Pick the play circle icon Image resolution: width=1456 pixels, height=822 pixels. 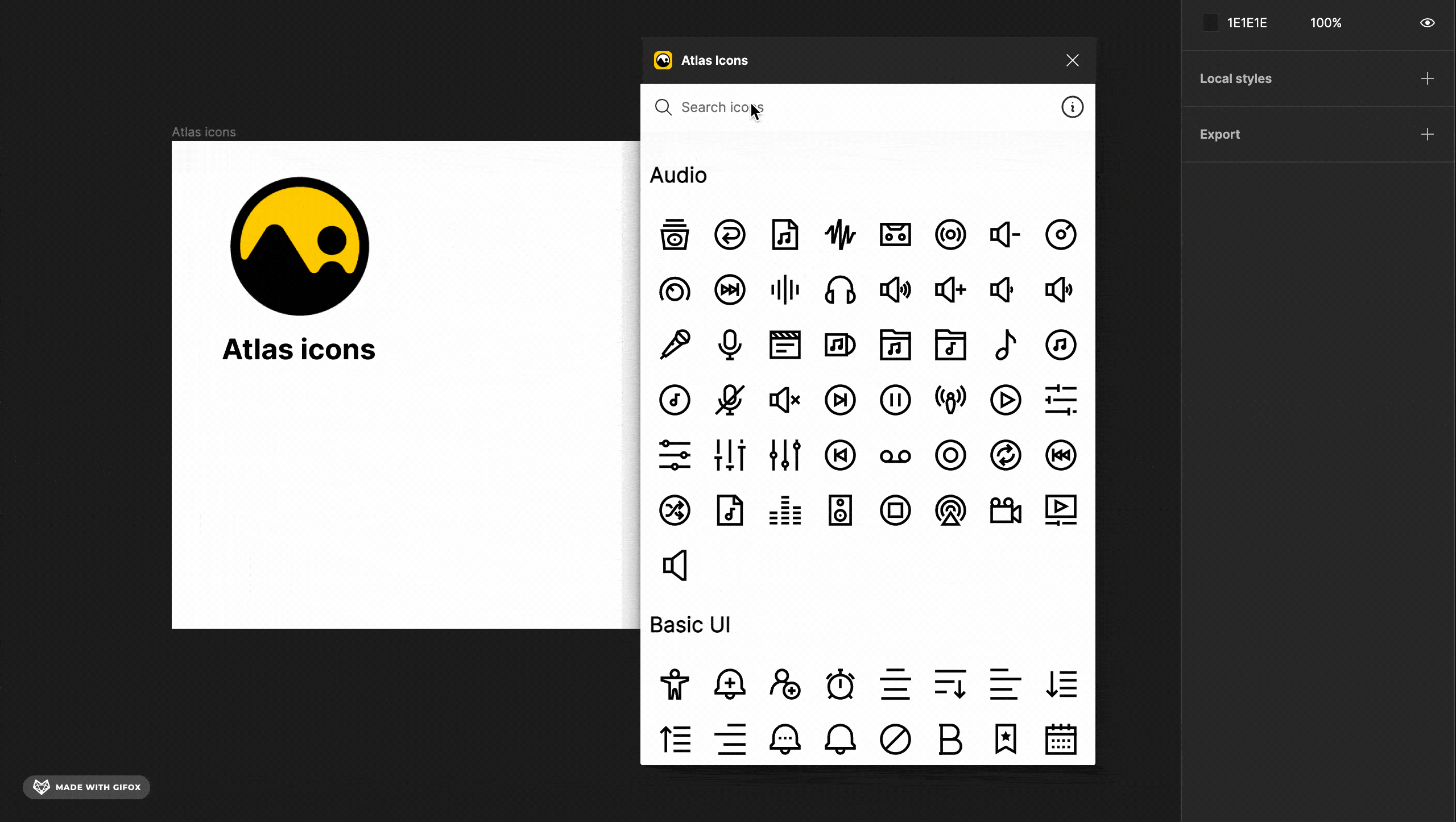click(x=1006, y=400)
